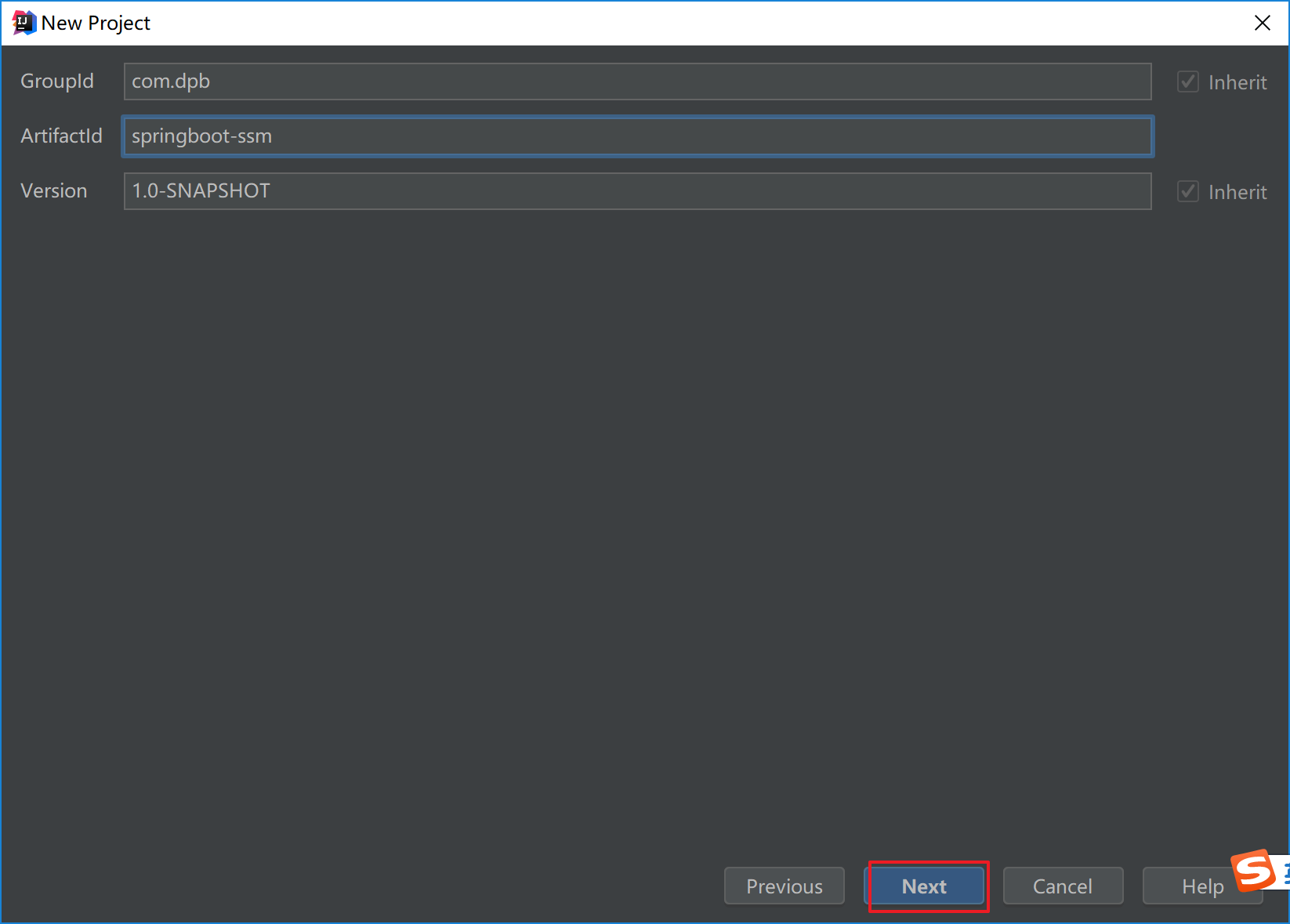Click the GroupId input field

coord(637,82)
